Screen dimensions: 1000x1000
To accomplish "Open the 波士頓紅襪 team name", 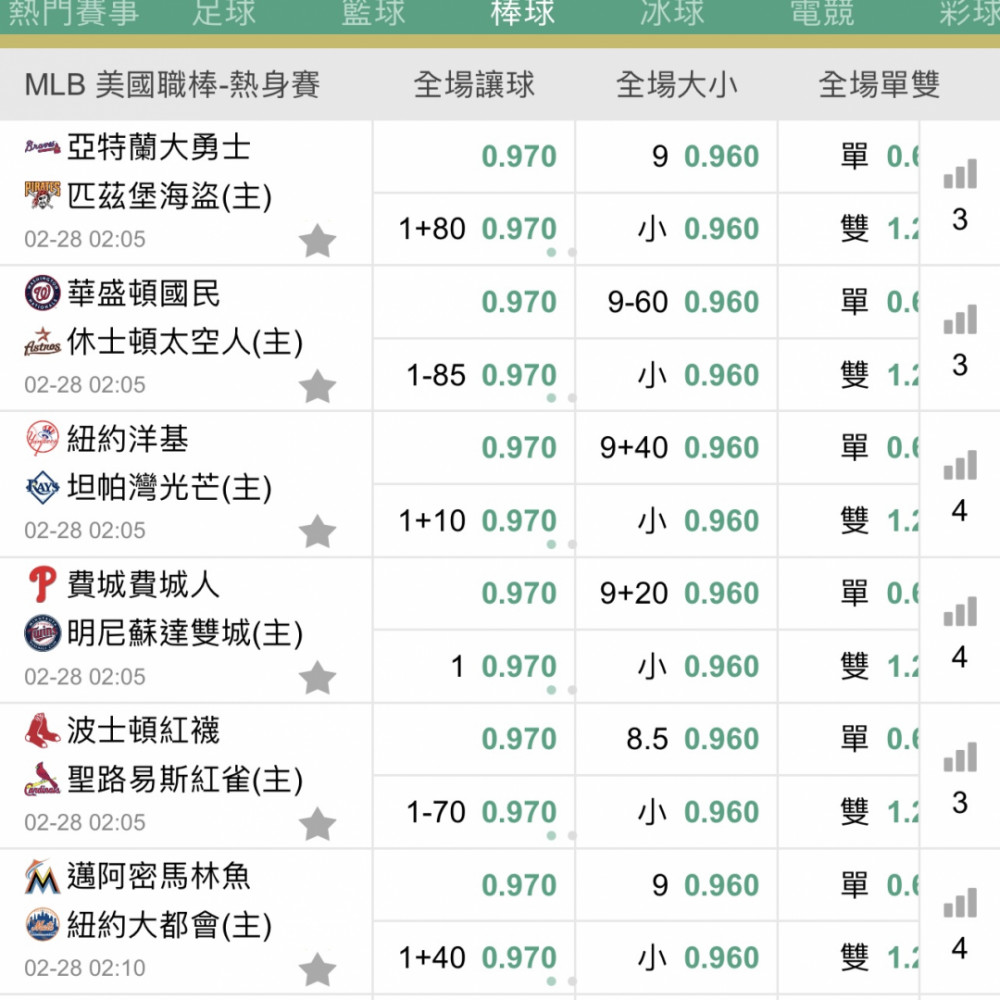I will [x=143, y=730].
